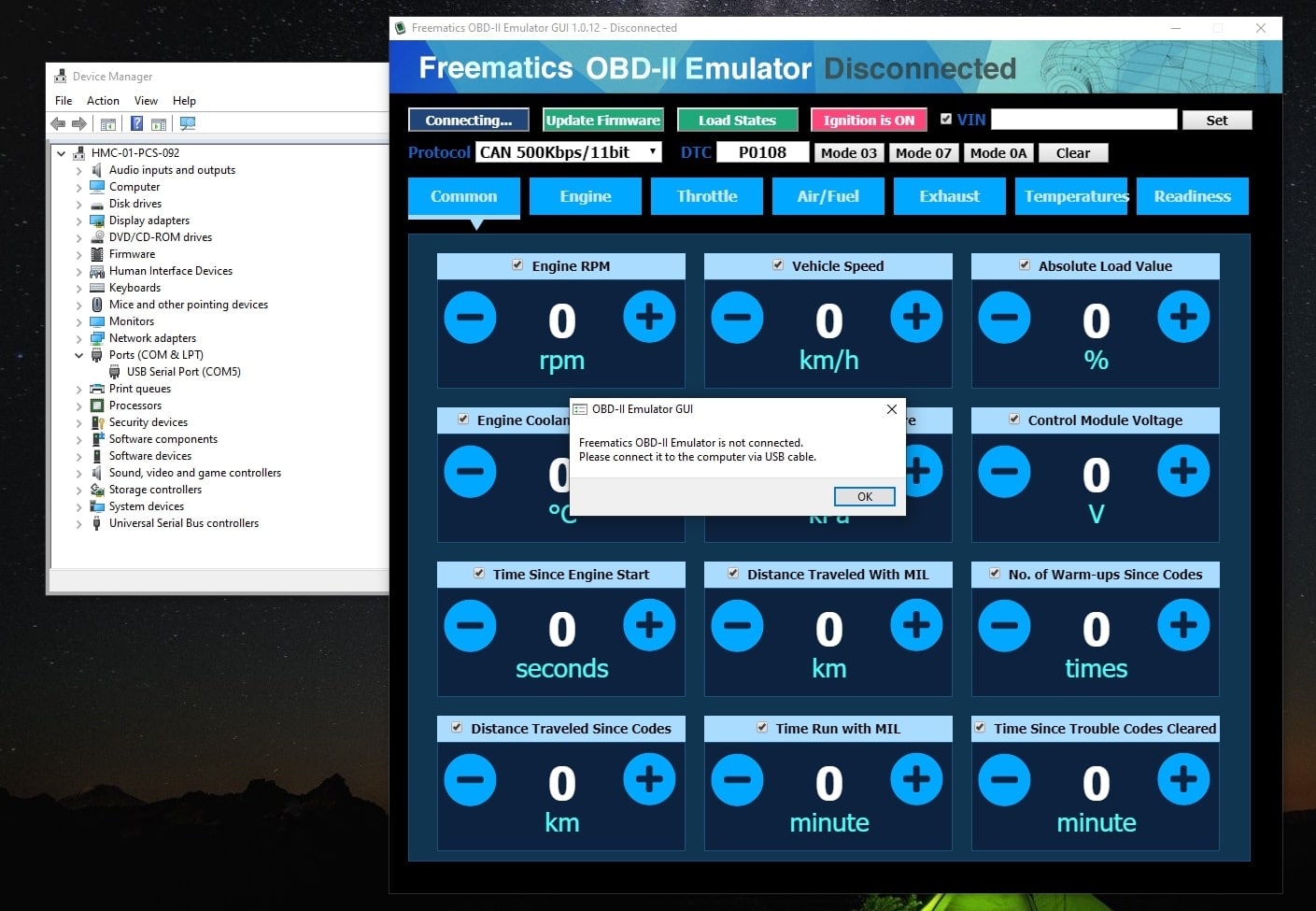Image resolution: width=1316 pixels, height=911 pixels.
Task: Click the Clear DTC button
Action: [1073, 152]
